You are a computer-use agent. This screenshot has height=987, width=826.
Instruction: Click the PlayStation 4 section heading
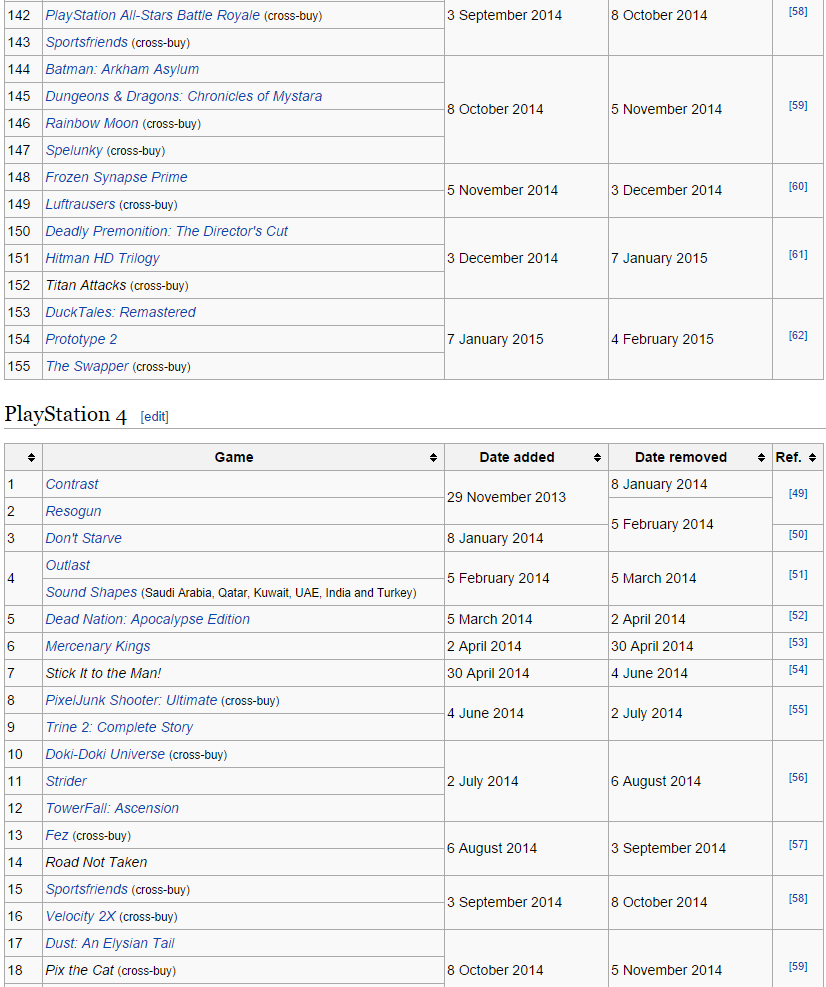coord(65,415)
